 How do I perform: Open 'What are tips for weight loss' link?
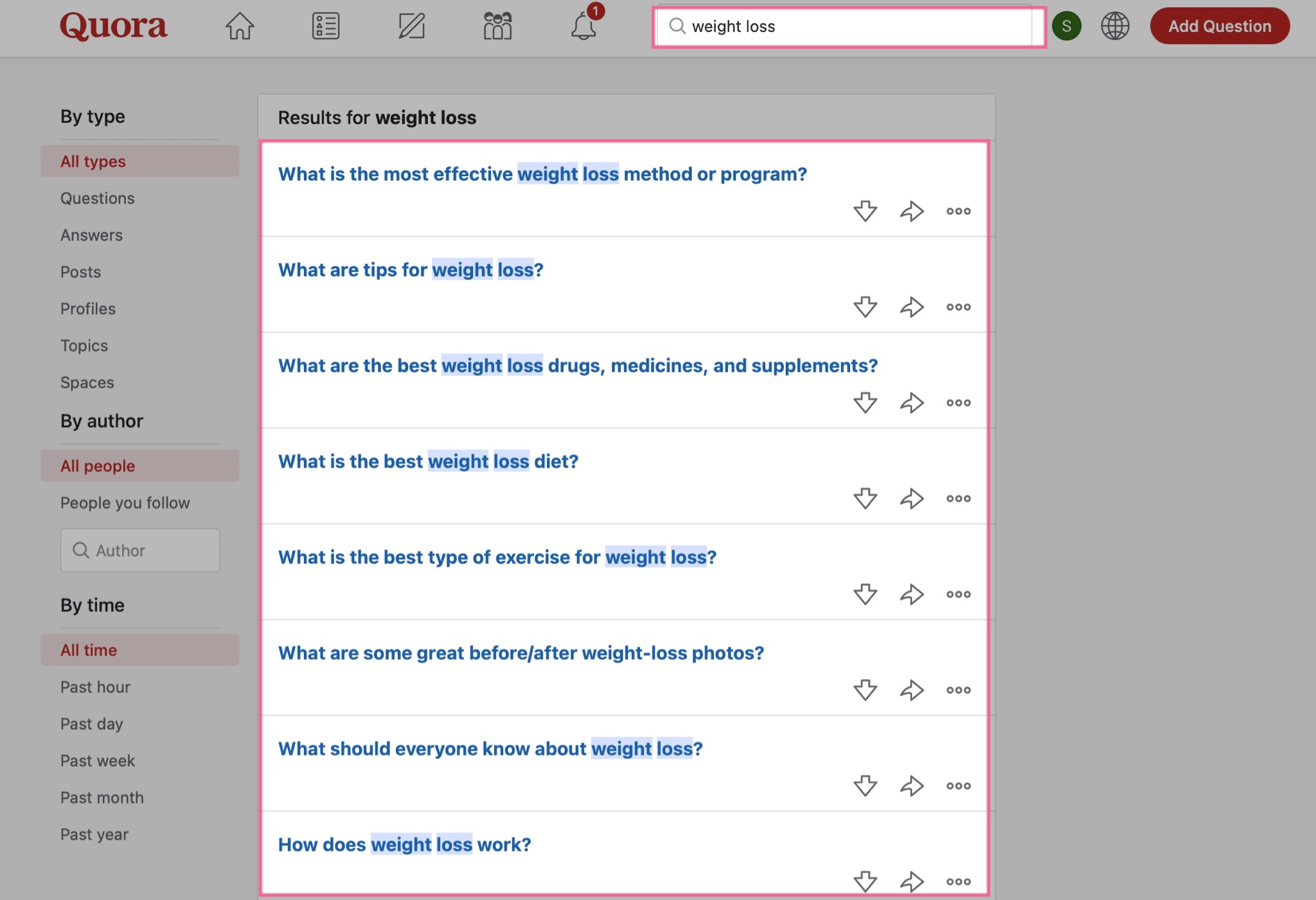pos(411,269)
